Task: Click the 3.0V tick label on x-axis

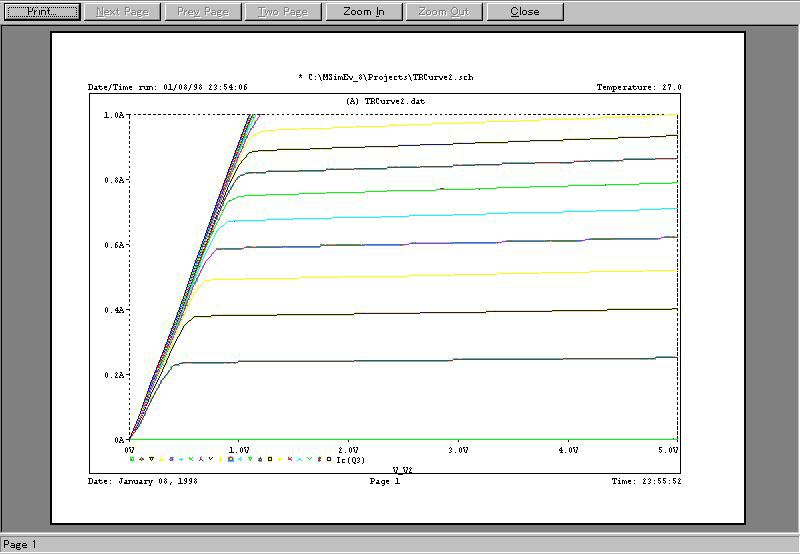Action: tap(457, 451)
